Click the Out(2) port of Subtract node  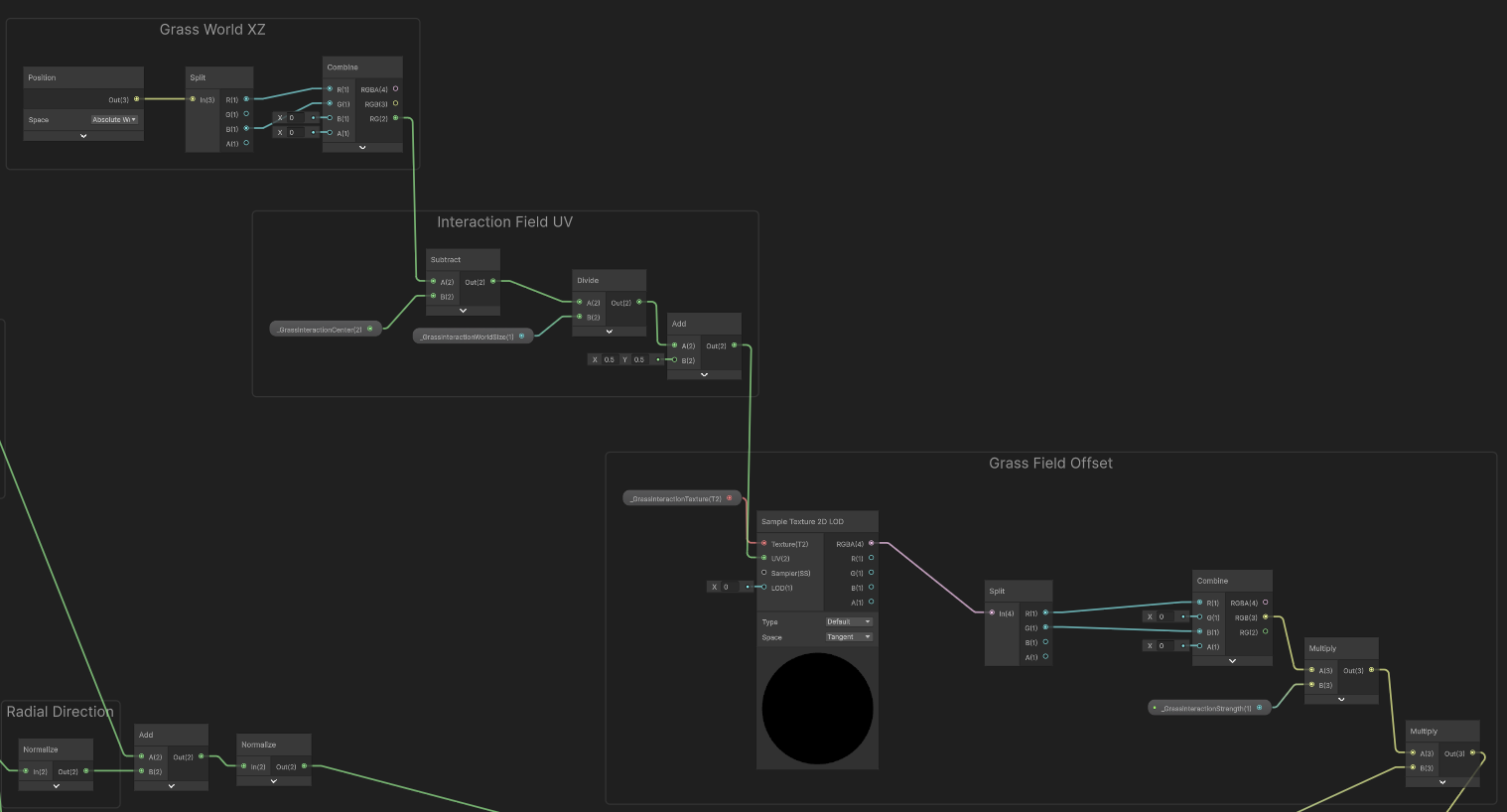[x=493, y=282]
